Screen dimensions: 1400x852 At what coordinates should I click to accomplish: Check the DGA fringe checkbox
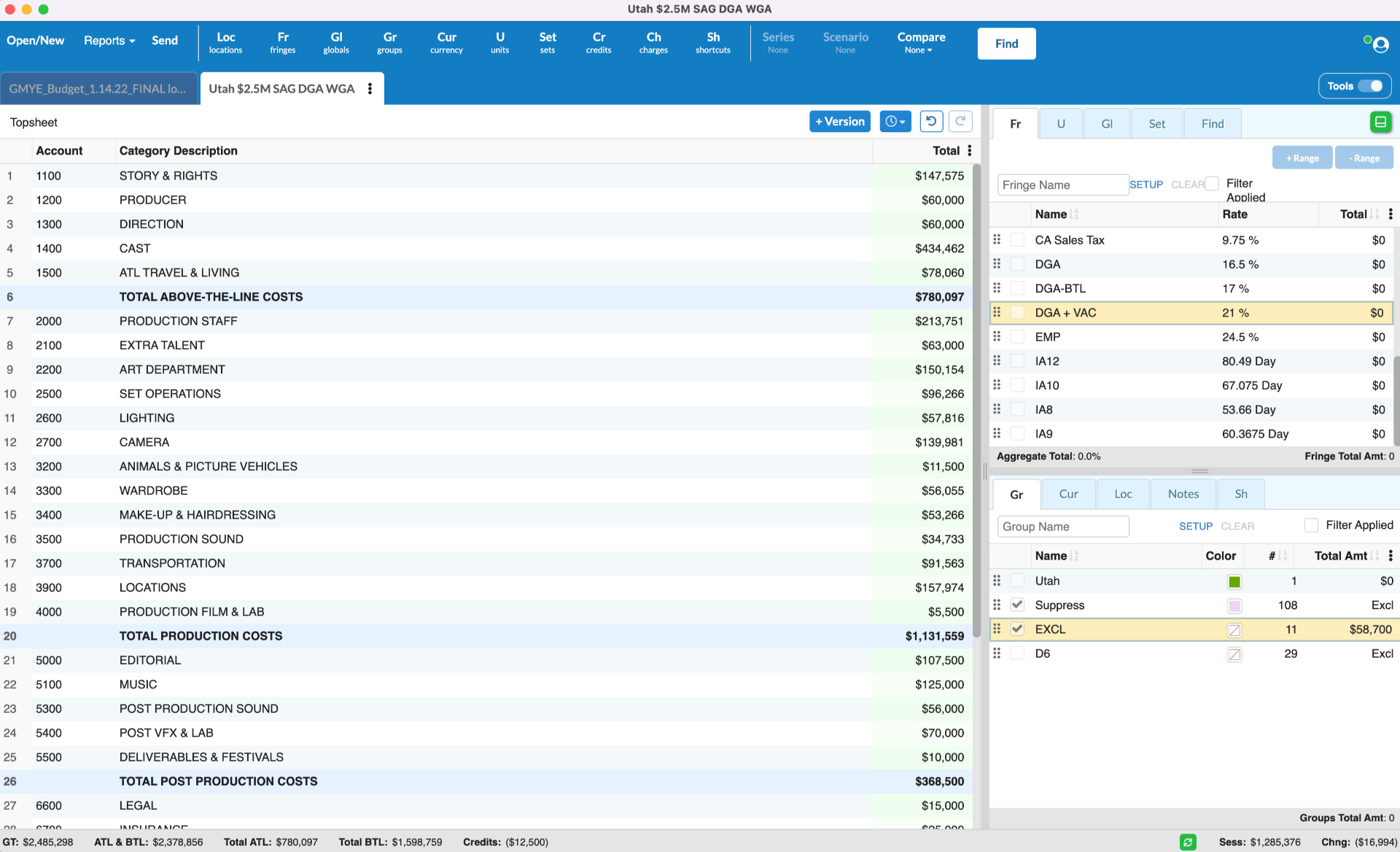tap(1017, 264)
